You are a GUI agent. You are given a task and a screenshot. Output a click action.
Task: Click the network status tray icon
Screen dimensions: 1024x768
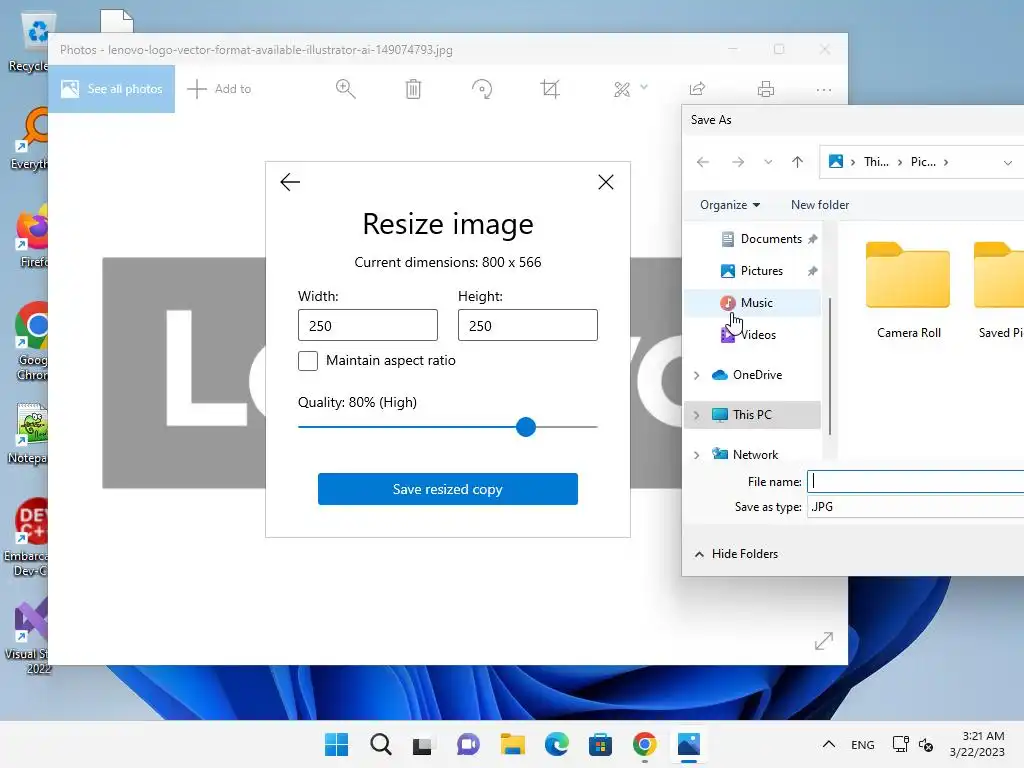pos(901,744)
